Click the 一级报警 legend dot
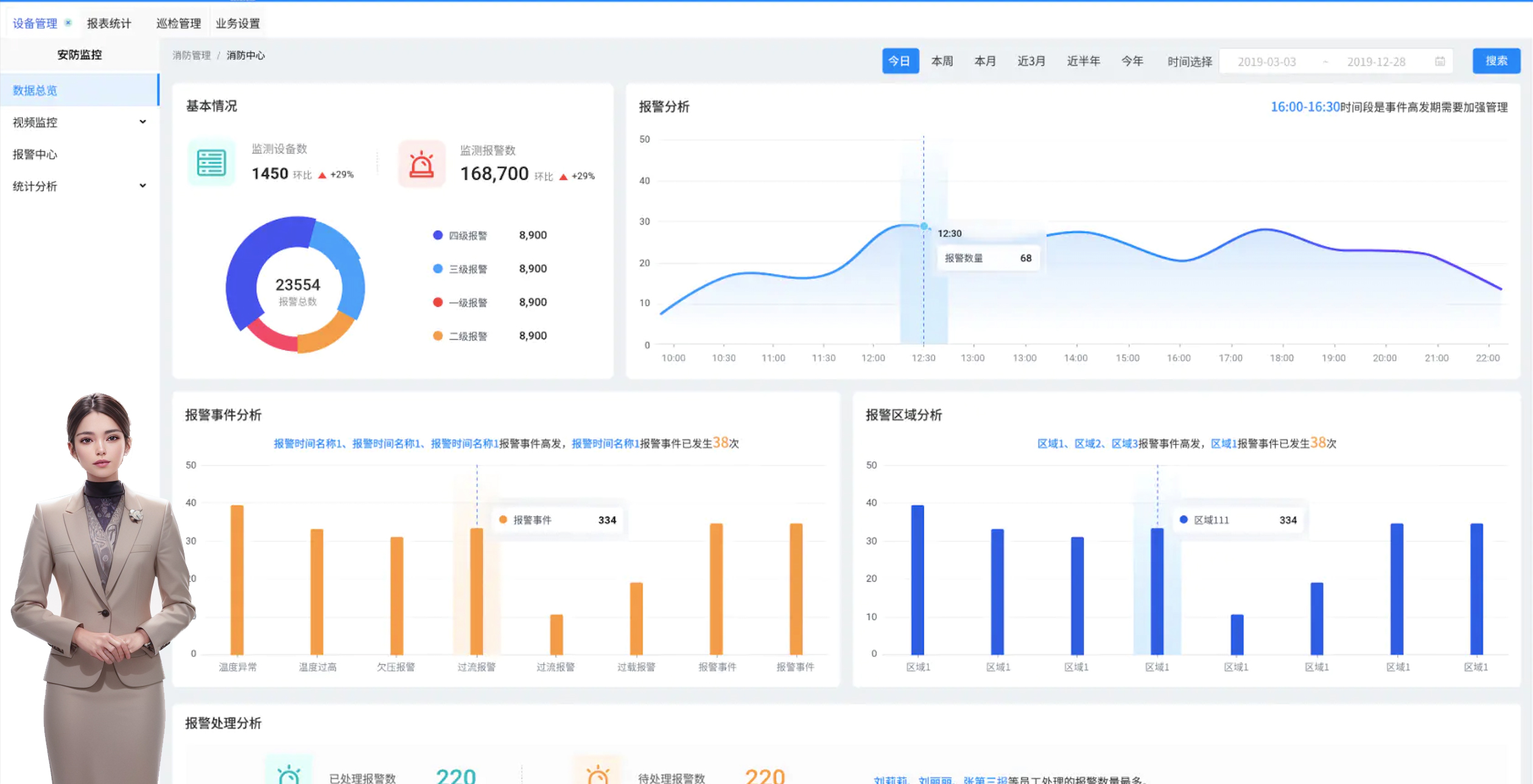This screenshot has width=1533, height=784. point(438,302)
